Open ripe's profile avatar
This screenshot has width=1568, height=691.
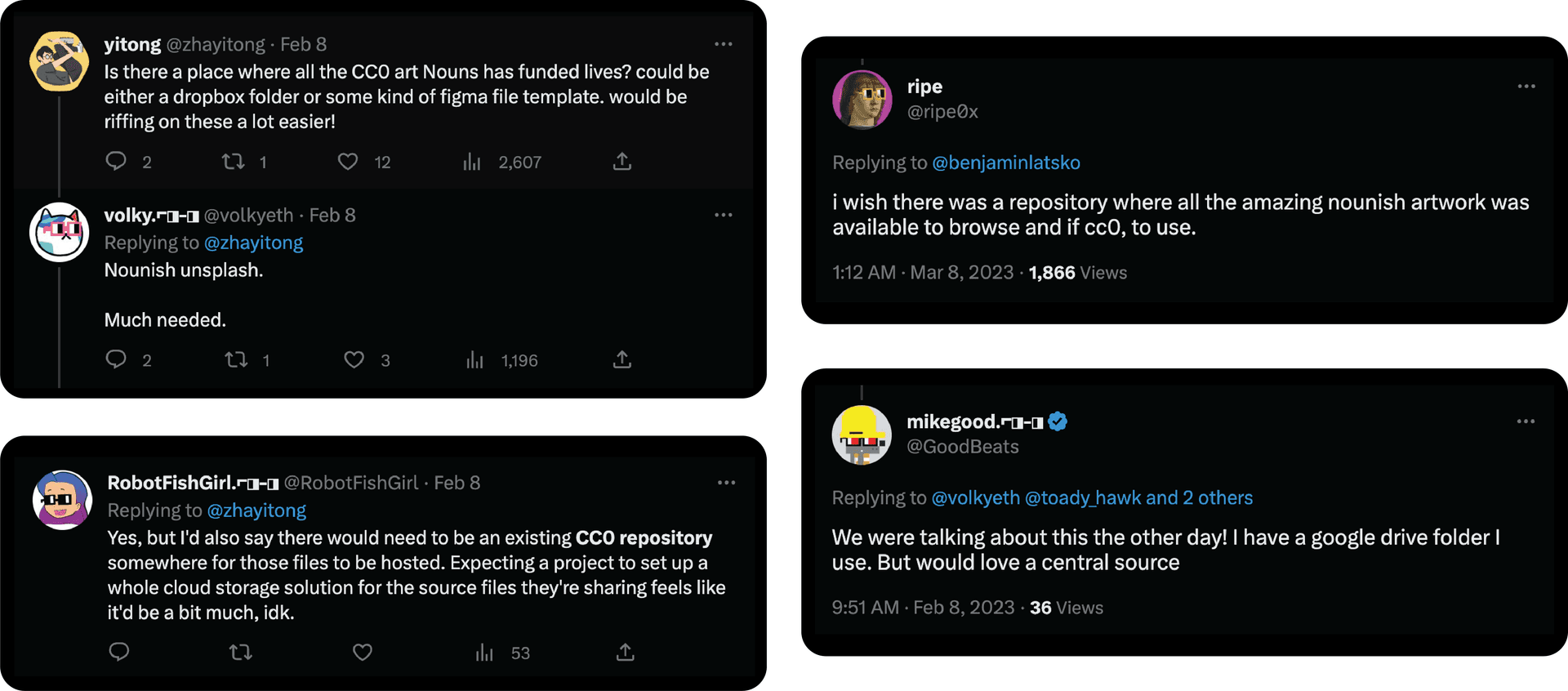tap(862, 100)
